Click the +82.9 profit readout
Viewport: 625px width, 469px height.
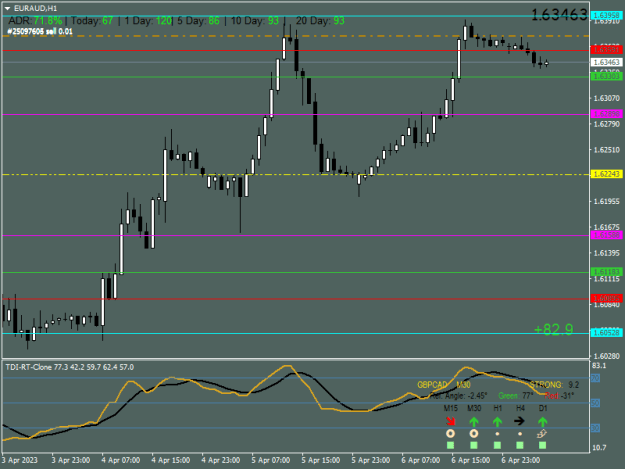click(x=553, y=329)
